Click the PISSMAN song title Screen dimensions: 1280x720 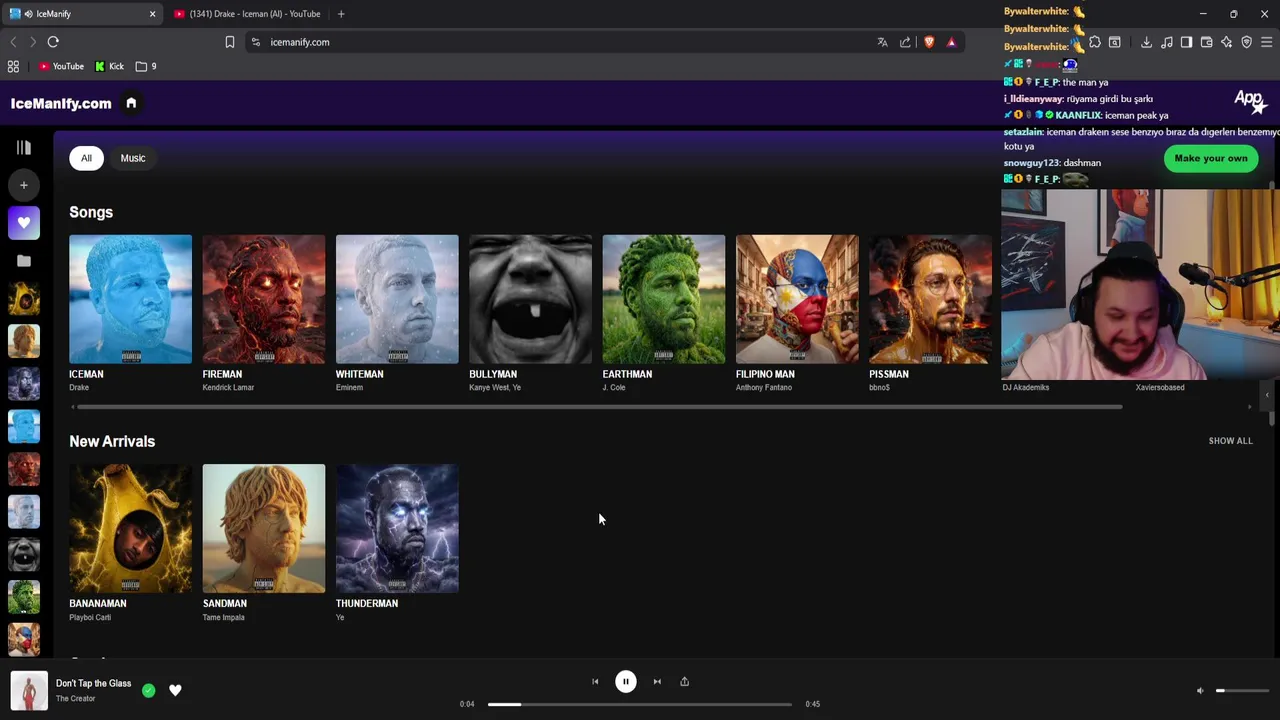pyautogui.click(x=889, y=374)
